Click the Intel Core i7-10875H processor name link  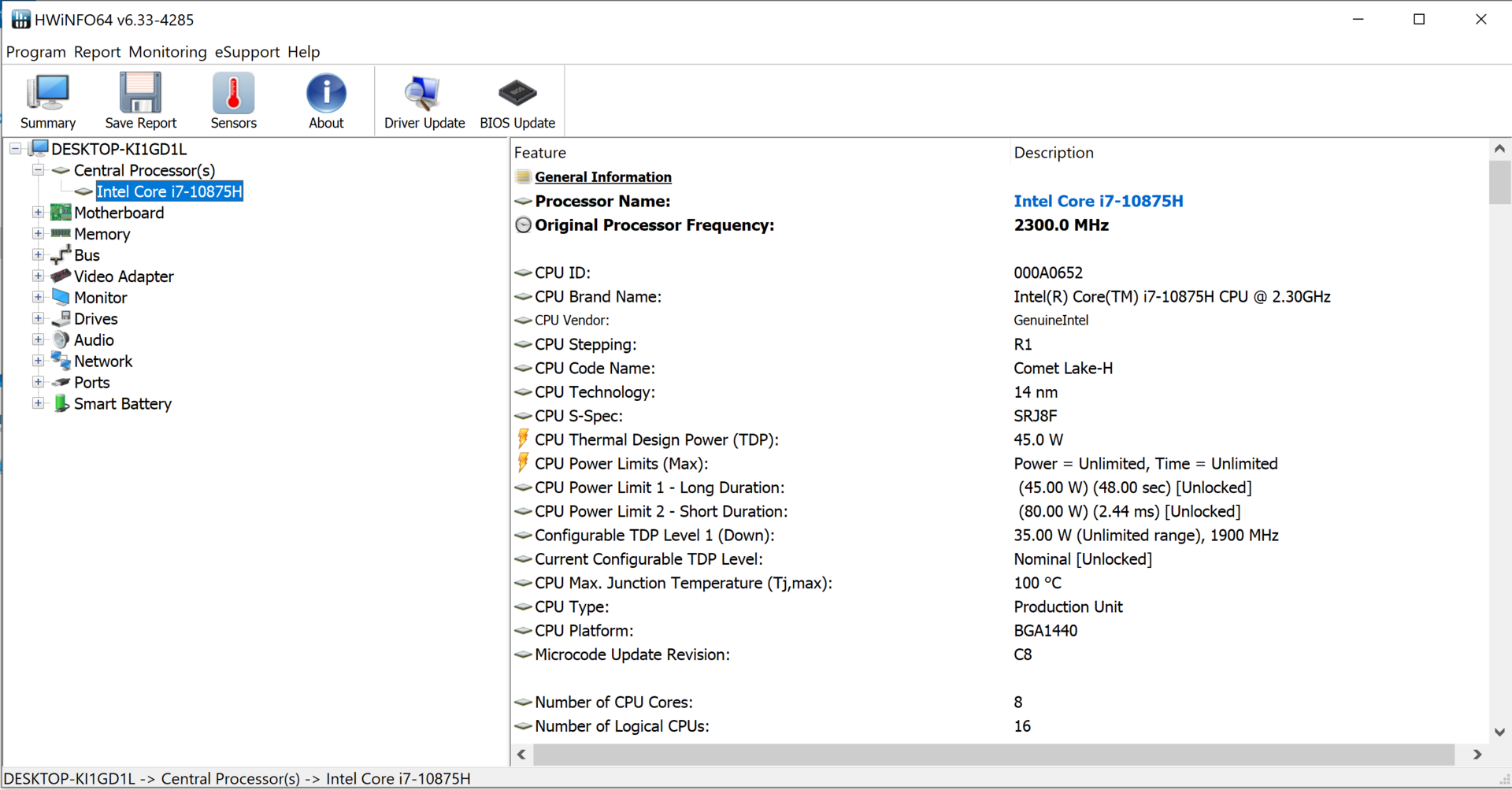[x=1098, y=202]
